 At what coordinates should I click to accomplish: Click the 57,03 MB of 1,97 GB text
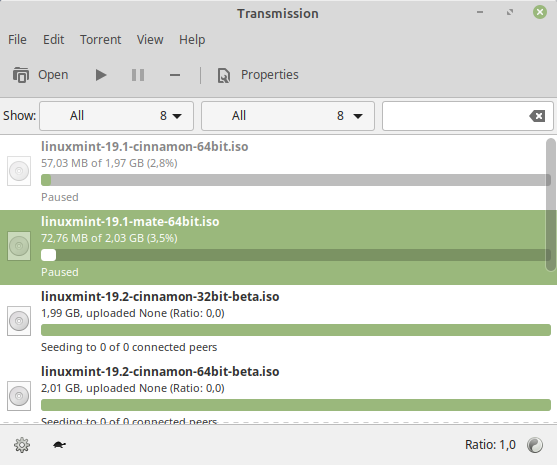pos(109,163)
